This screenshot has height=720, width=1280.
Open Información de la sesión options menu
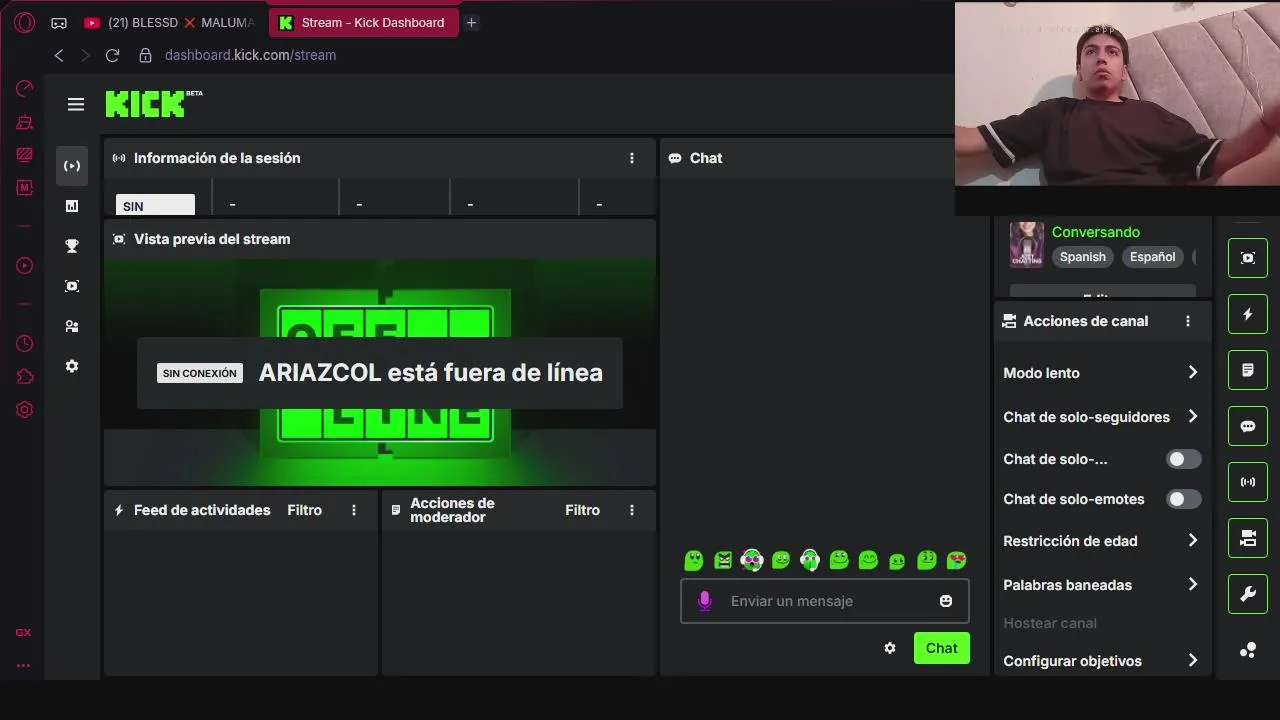point(632,158)
